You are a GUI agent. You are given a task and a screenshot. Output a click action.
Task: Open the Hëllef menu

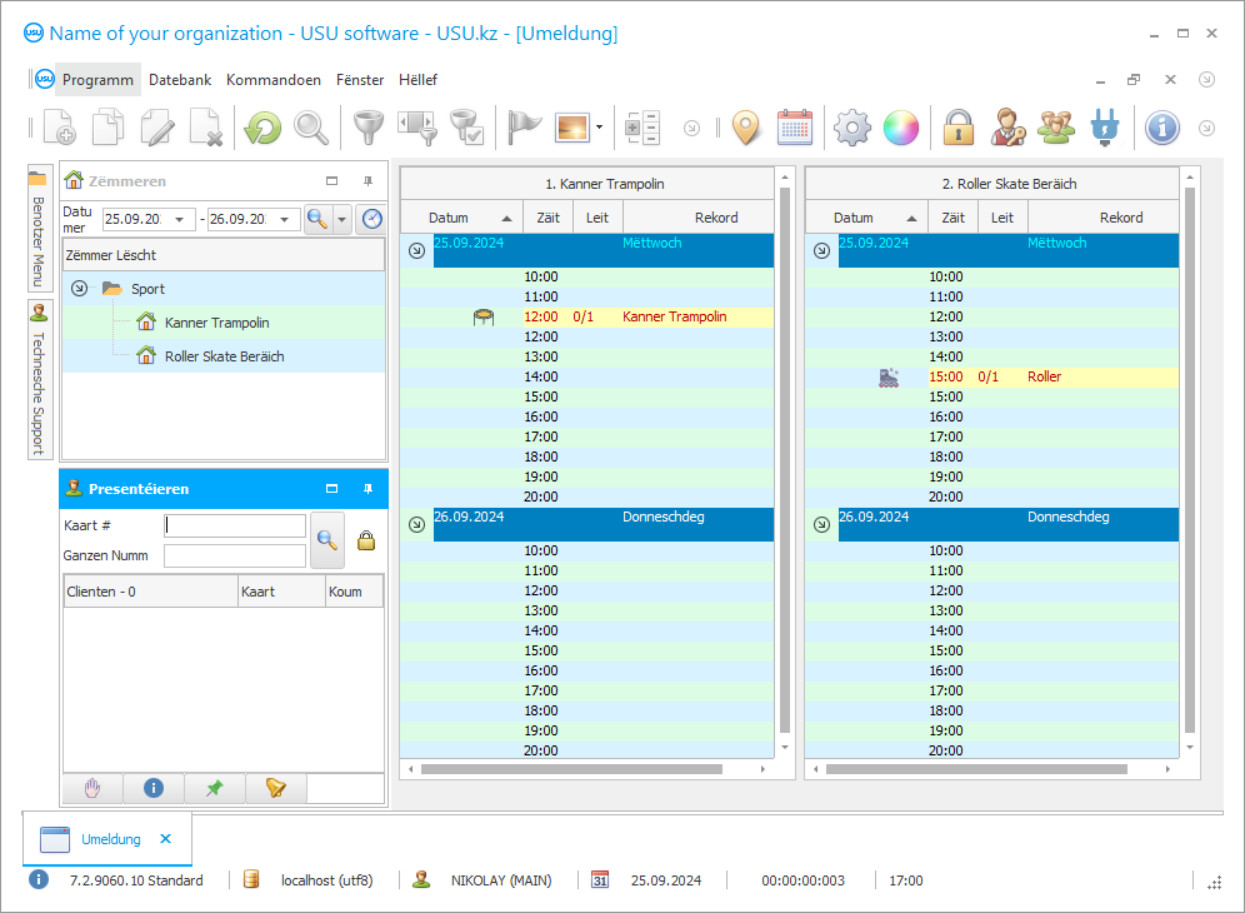point(418,80)
